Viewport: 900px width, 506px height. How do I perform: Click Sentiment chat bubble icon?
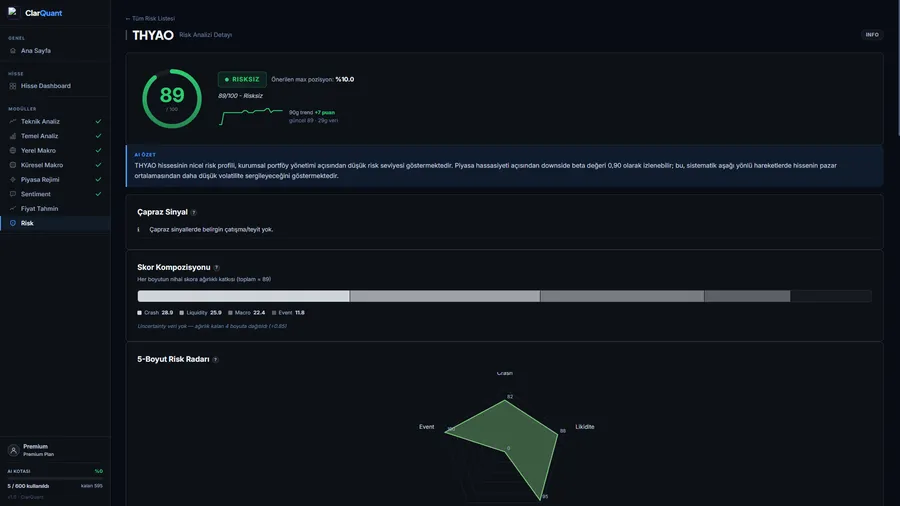point(13,194)
